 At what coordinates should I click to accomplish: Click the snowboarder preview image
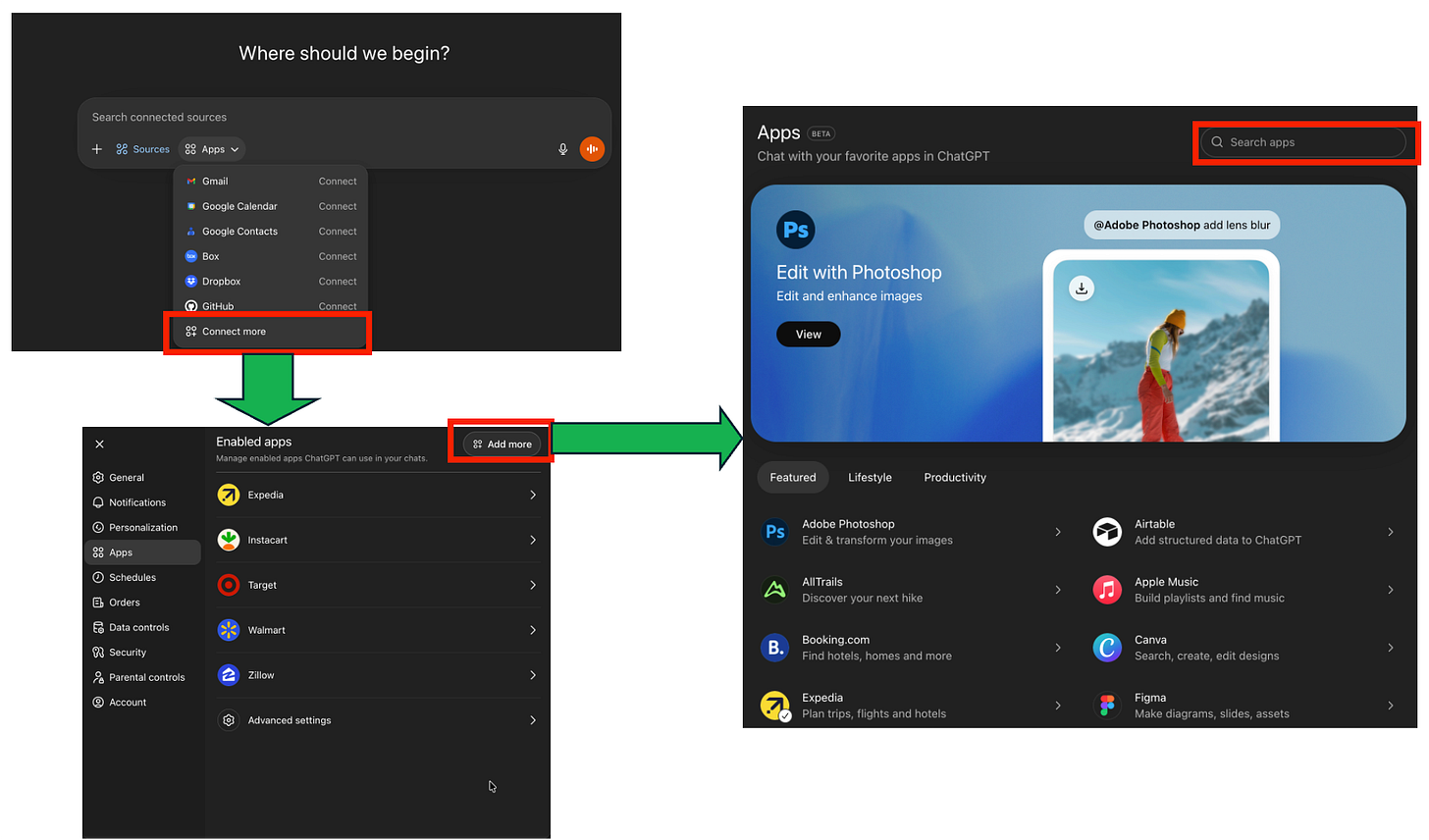(x=1161, y=350)
